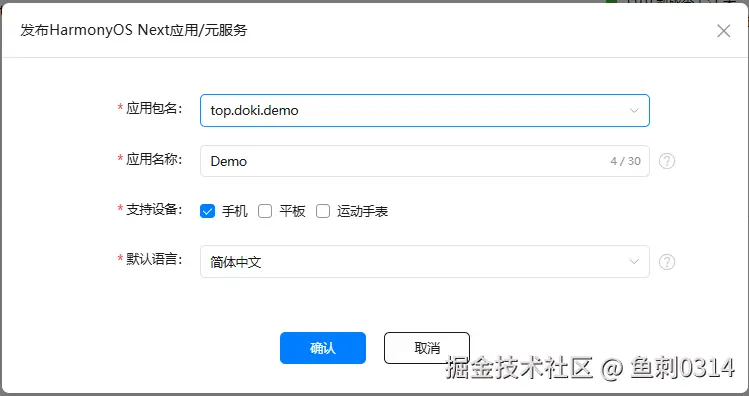Image resolution: width=749 pixels, height=396 pixels.
Task: Close the 发布HarmonyOS Next应用 dialog
Action: click(724, 31)
